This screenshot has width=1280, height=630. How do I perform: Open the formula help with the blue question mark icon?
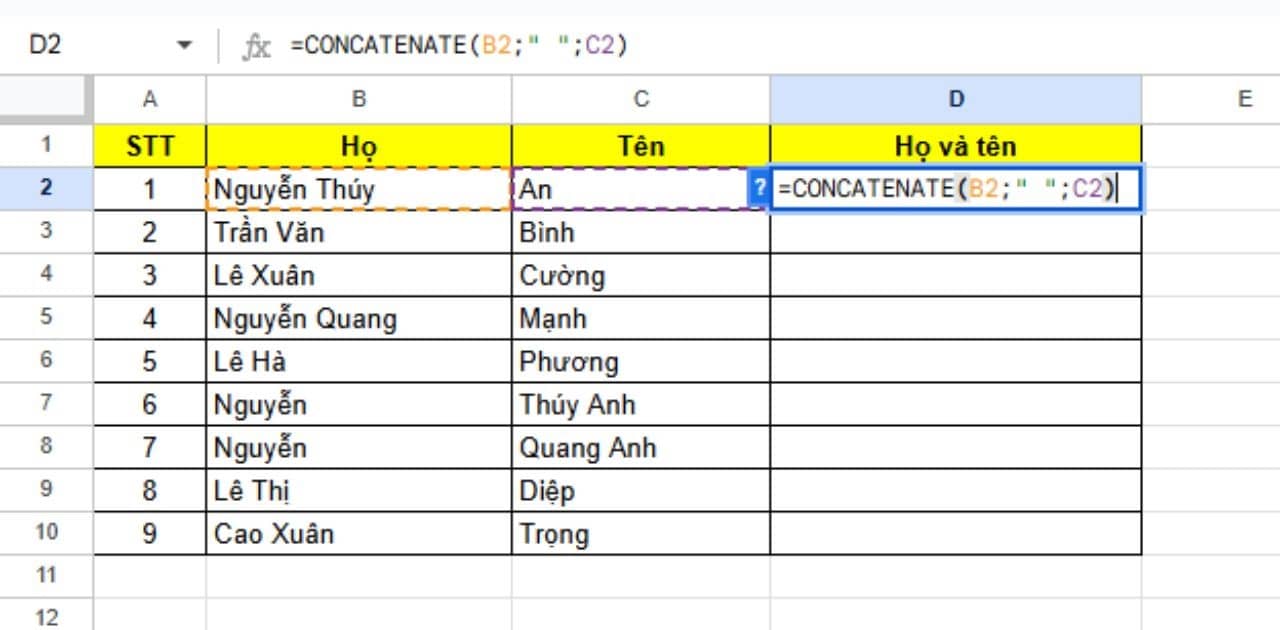(x=759, y=188)
